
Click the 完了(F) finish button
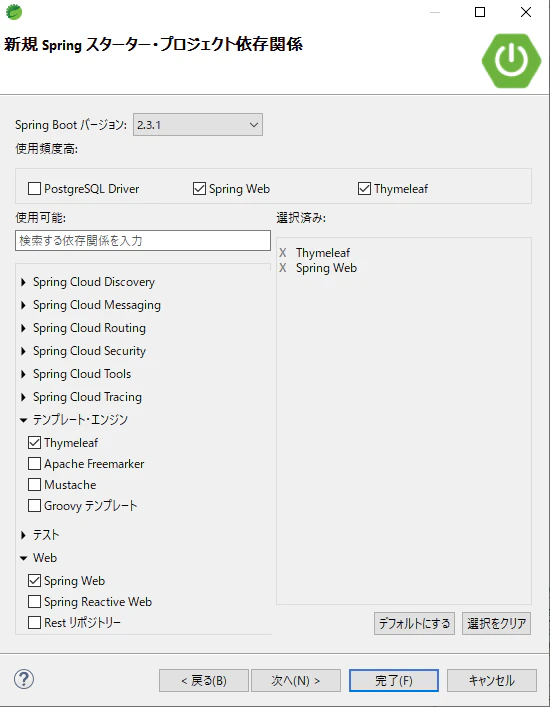coord(394,680)
